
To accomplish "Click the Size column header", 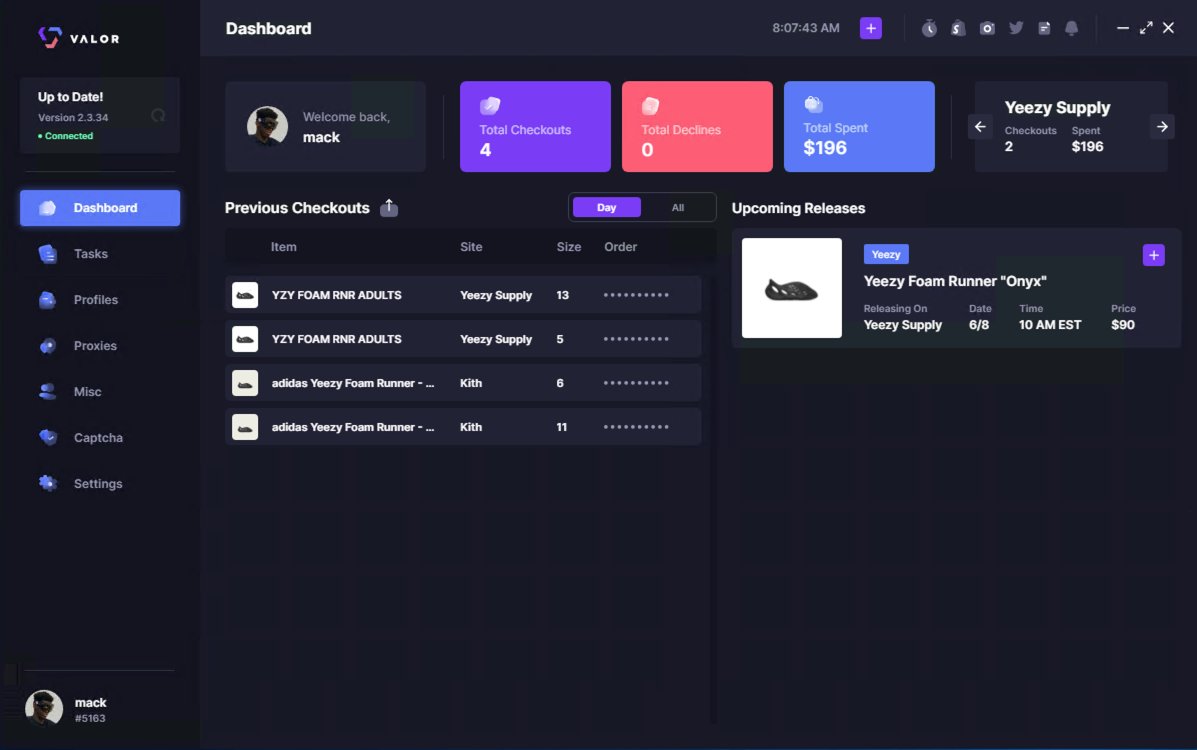I will 569,247.
